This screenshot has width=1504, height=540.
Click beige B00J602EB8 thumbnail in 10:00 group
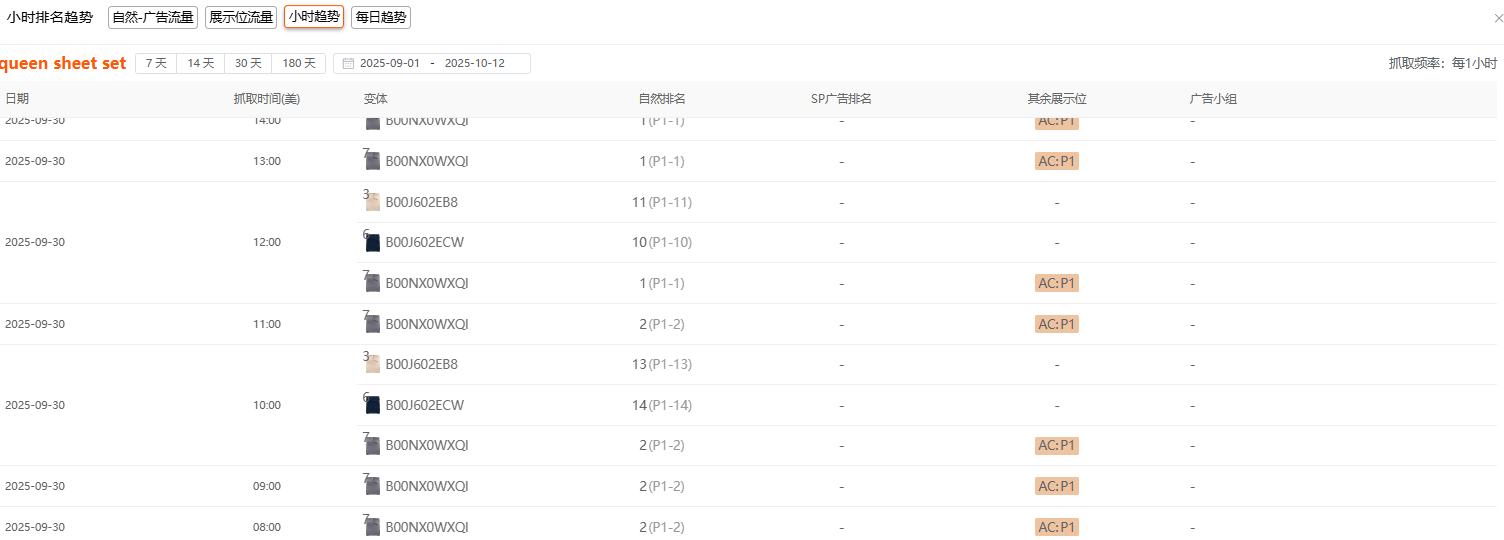[x=373, y=365]
